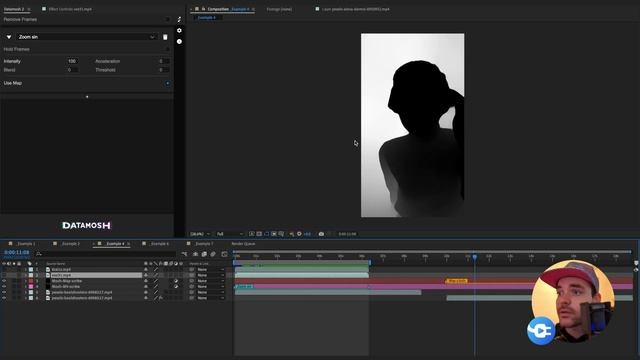Toggle visibility eye of layer 4
Screen dimensions: 640x360
tap(4, 287)
